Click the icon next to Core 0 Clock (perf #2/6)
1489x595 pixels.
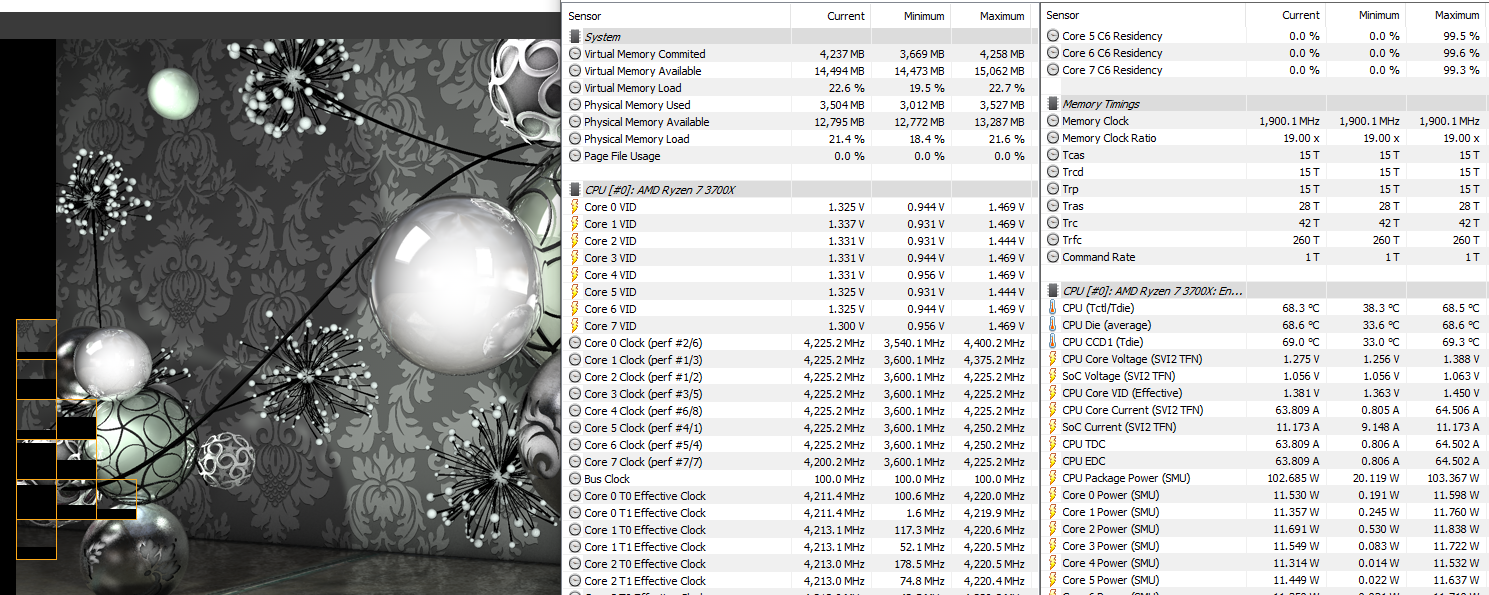[x=574, y=343]
